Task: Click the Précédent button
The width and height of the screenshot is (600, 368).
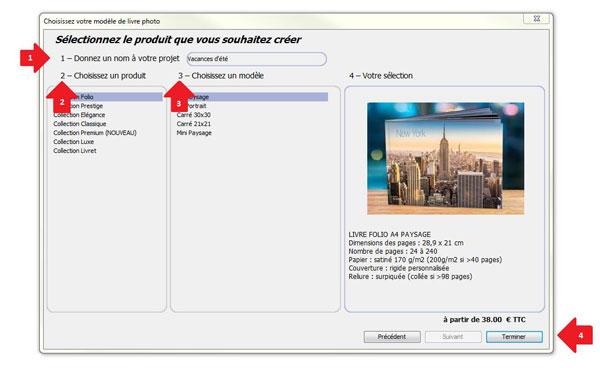Action: tap(392, 337)
